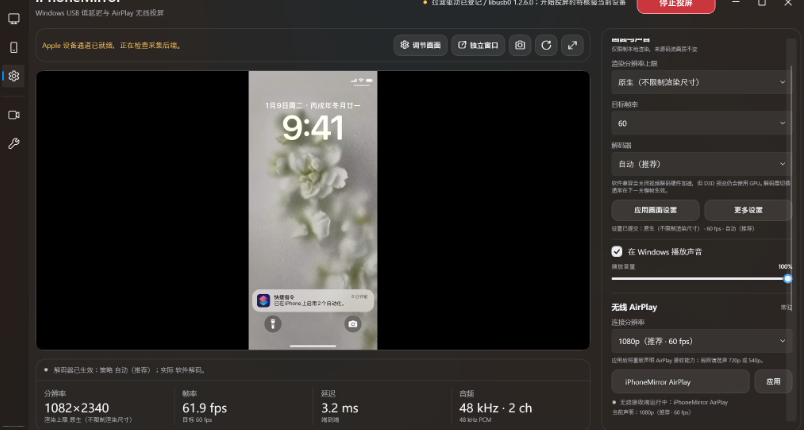The image size is (804, 430).
Task: Click the 调节画面 adjust picture button
Action: (420, 45)
